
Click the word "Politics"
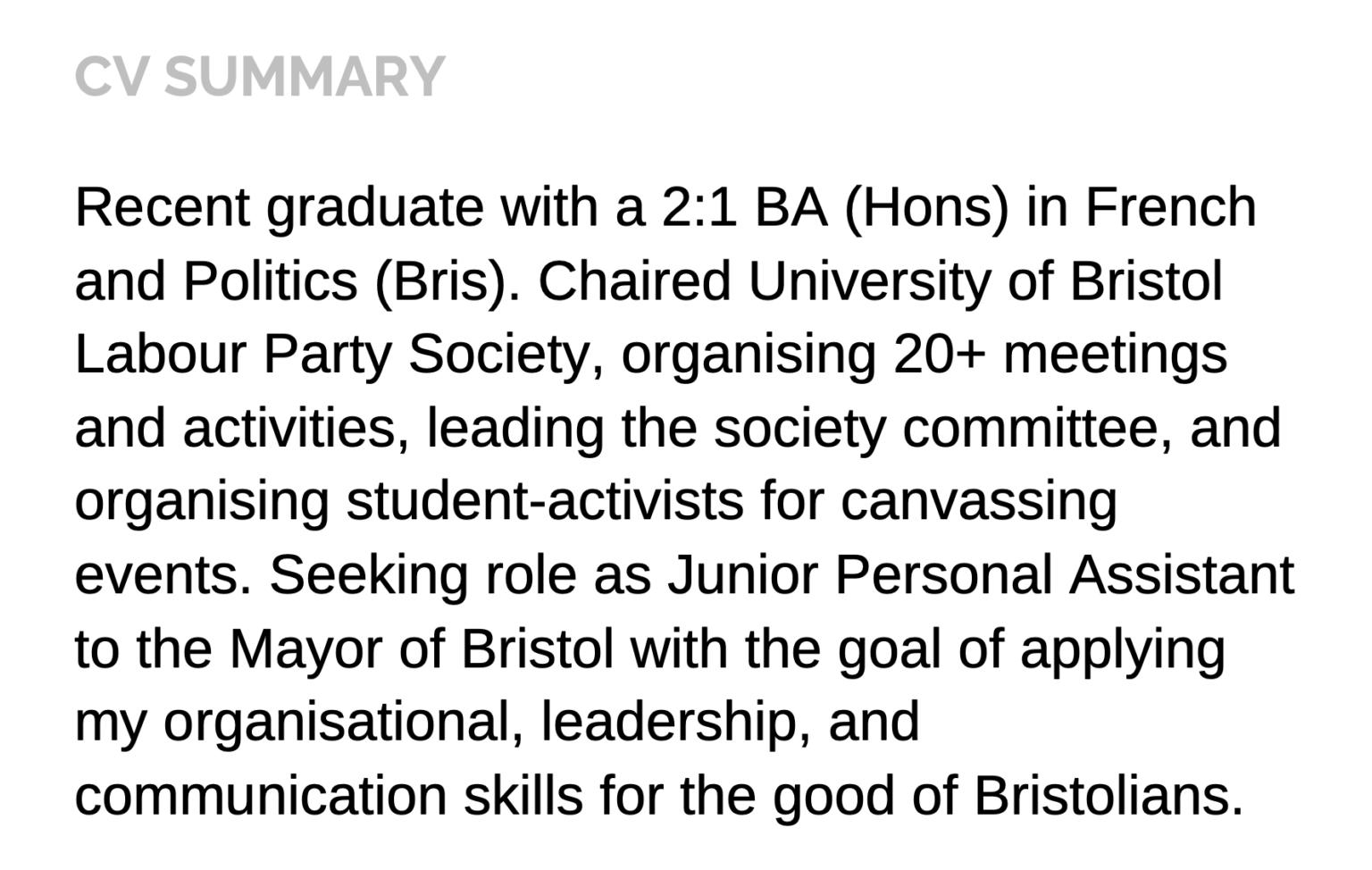(x=270, y=281)
